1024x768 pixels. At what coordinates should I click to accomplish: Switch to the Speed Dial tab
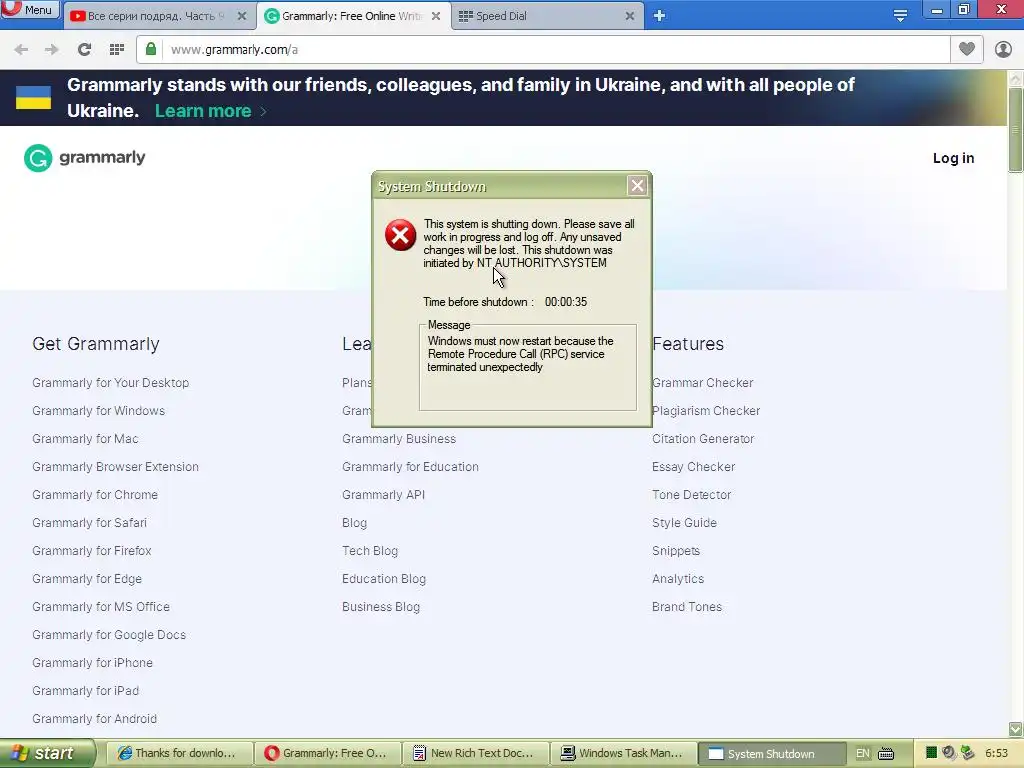(x=546, y=16)
